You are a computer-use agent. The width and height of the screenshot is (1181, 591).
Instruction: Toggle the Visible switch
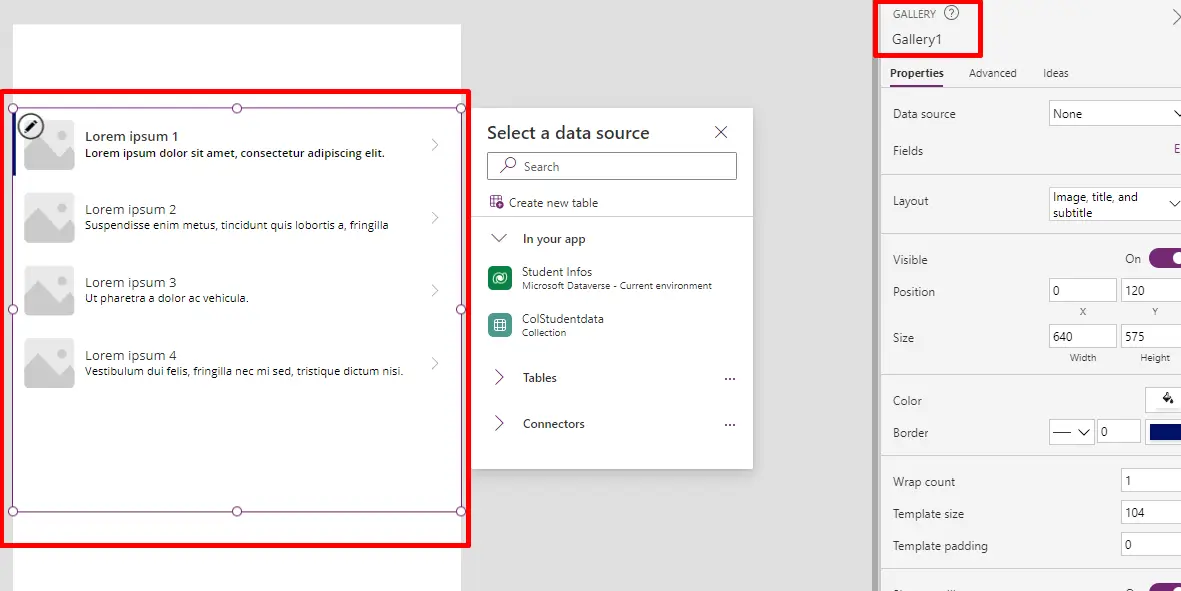(1164, 258)
